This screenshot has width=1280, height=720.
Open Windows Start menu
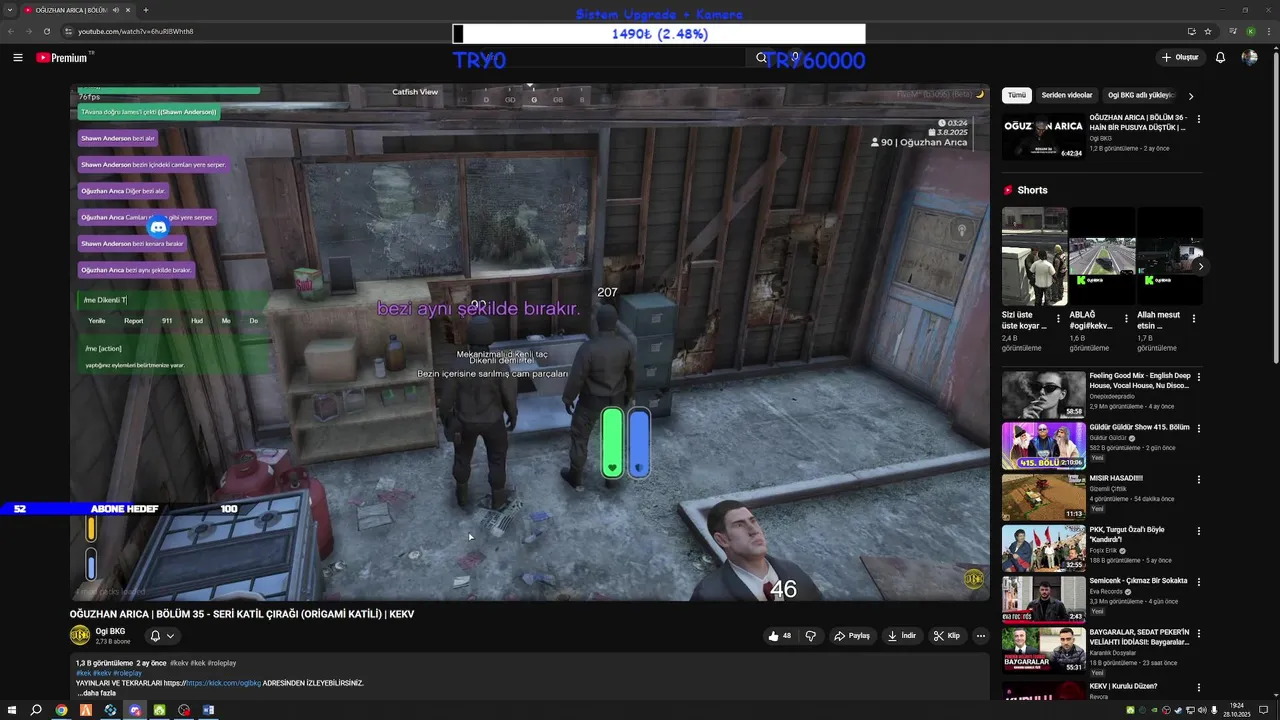[x=11, y=710]
